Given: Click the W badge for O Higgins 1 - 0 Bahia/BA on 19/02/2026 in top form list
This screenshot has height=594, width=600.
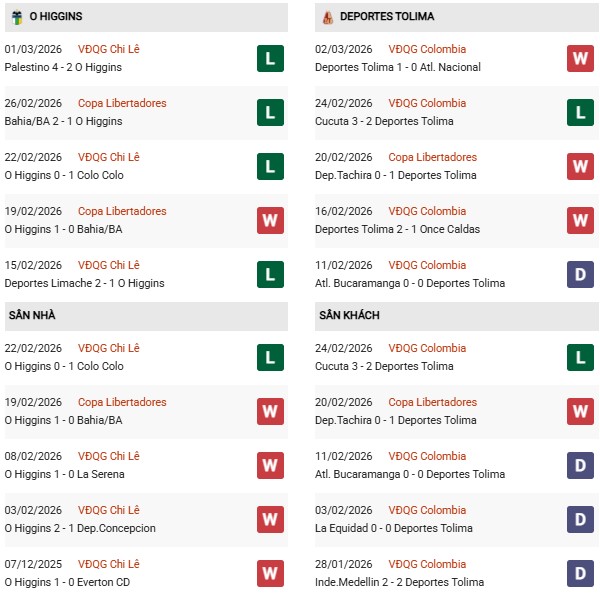Looking at the screenshot, I should point(270,220).
